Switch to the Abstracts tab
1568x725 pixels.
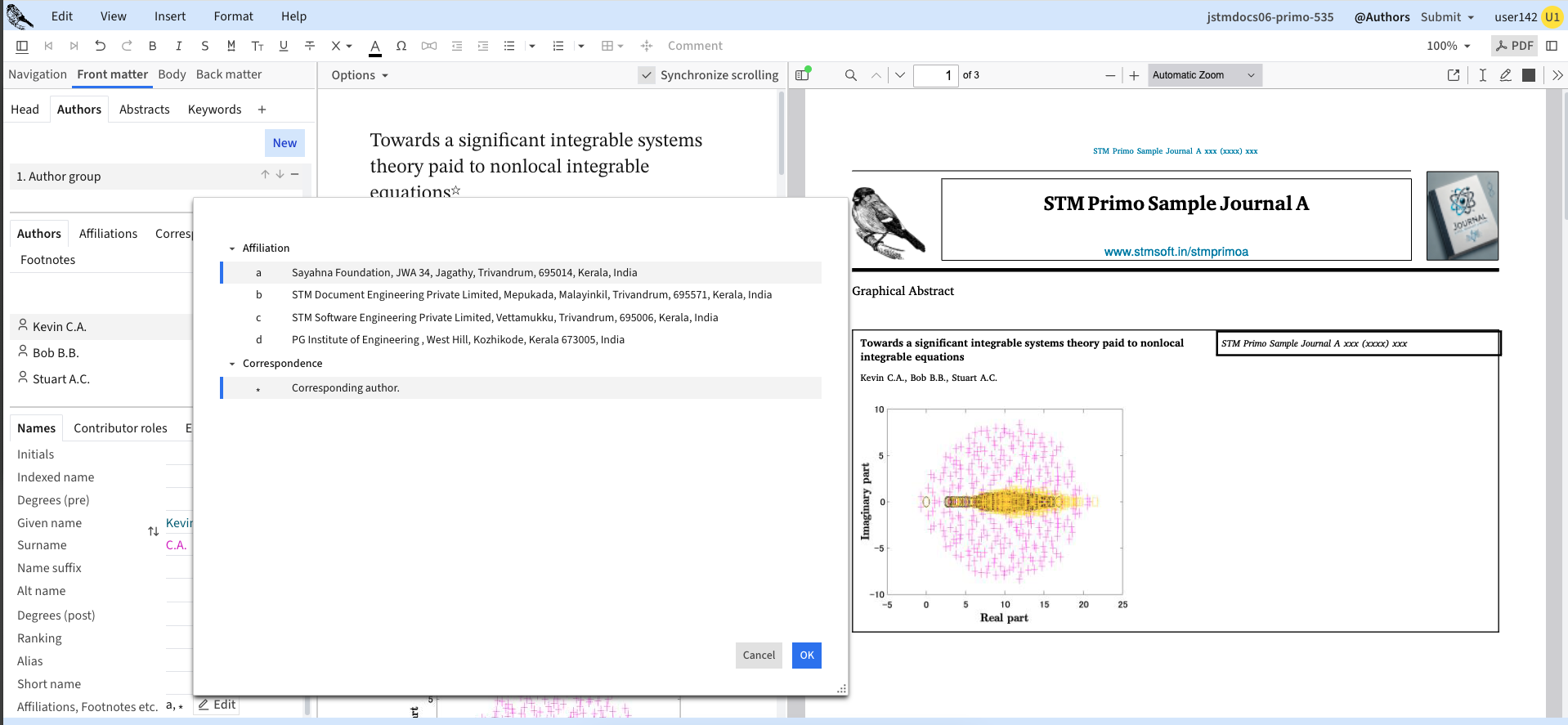(x=145, y=110)
